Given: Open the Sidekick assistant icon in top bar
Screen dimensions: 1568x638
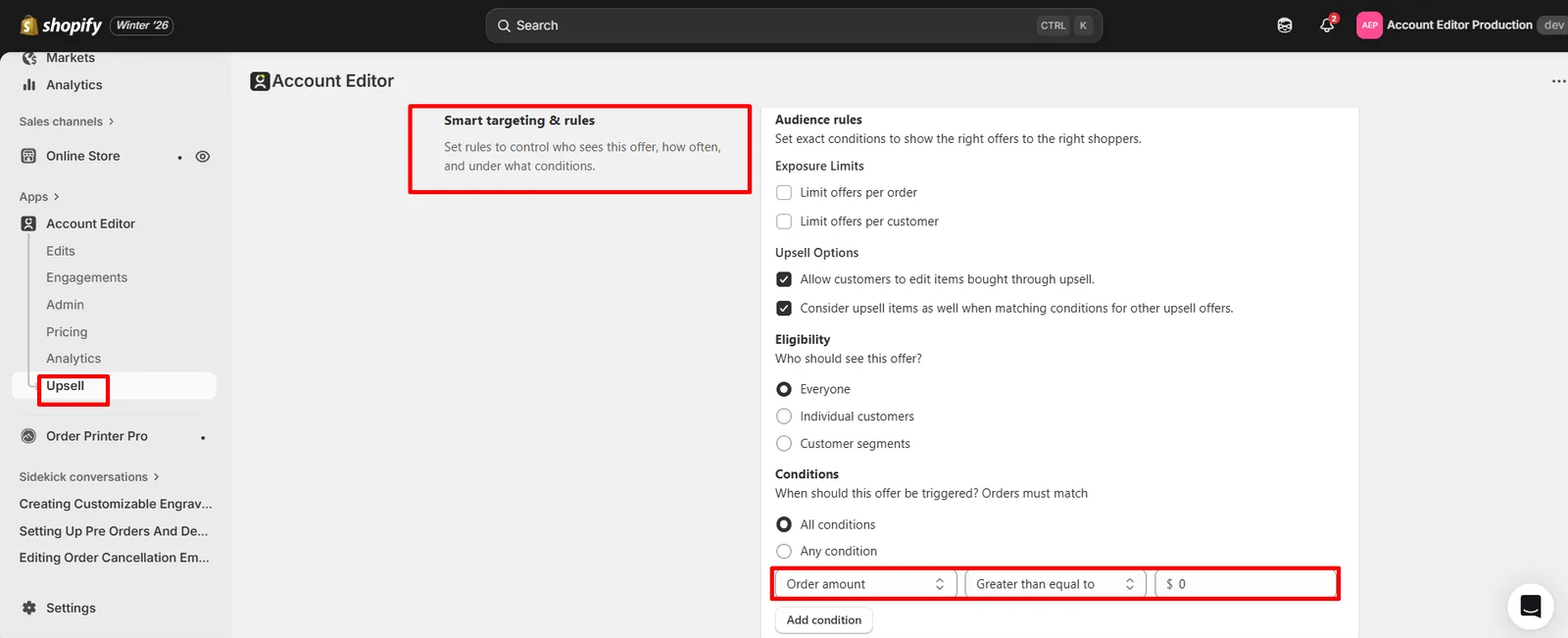Looking at the screenshot, I should (x=1285, y=25).
